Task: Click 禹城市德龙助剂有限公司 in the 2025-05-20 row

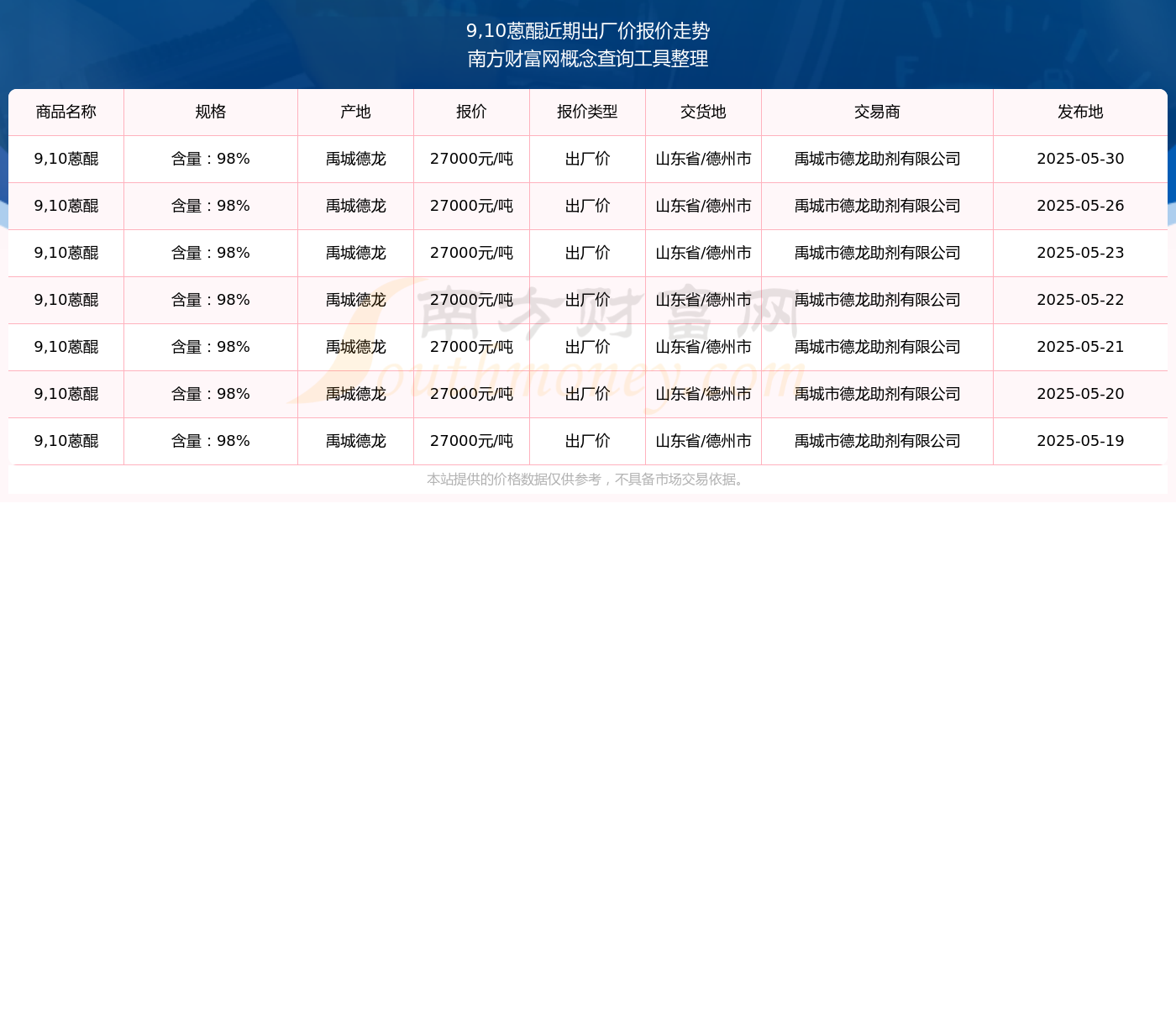Action: pyautogui.click(x=877, y=394)
